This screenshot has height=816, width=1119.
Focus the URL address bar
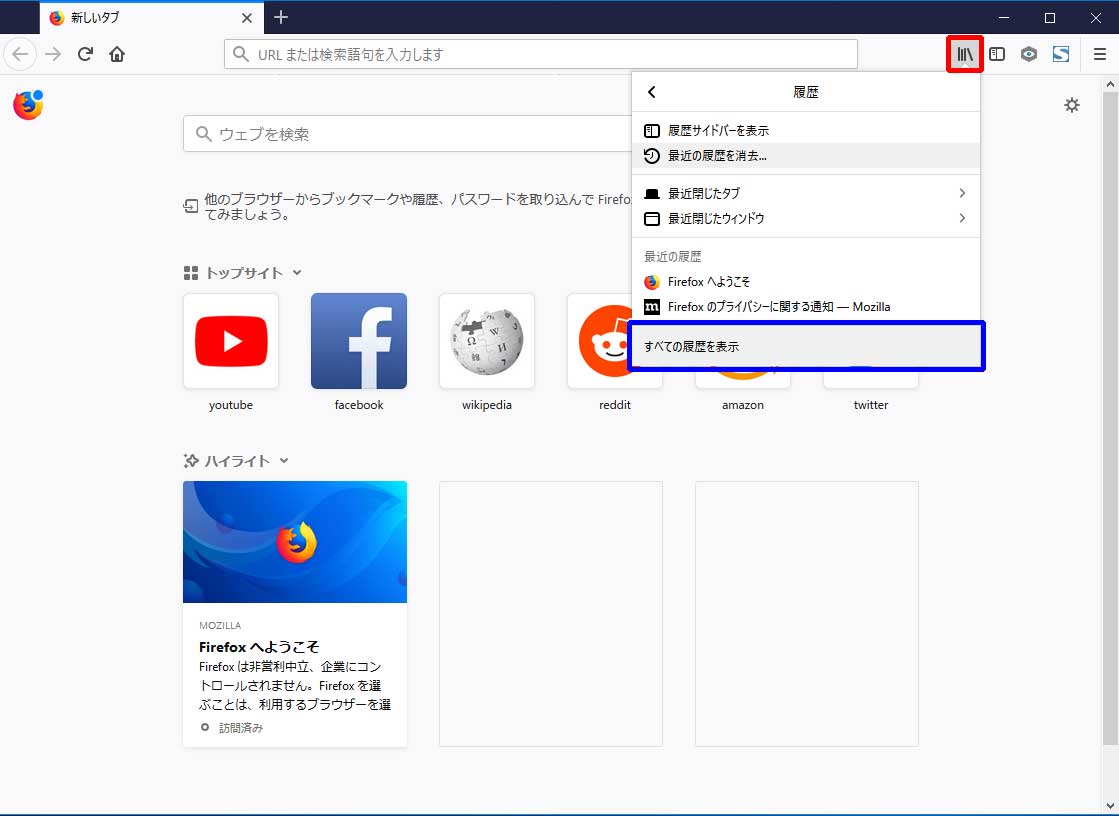pyautogui.click(x=541, y=54)
